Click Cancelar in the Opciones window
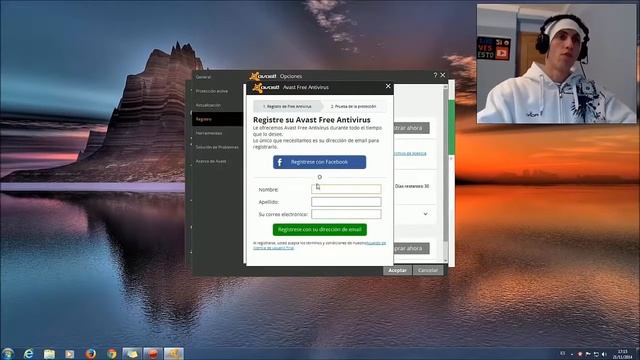This screenshot has width=640, height=360. (x=428, y=270)
